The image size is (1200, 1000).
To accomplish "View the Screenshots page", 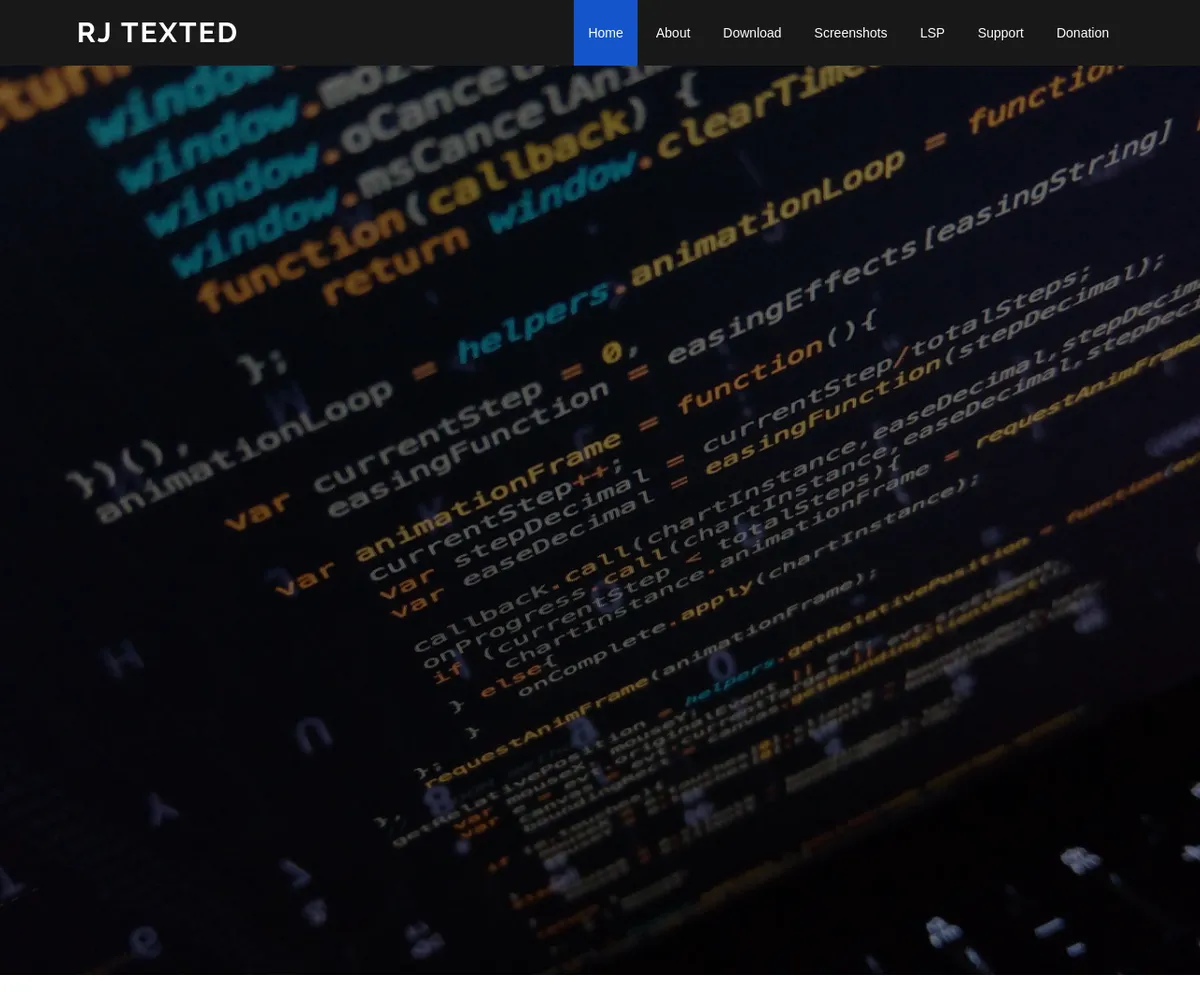I will click(850, 33).
